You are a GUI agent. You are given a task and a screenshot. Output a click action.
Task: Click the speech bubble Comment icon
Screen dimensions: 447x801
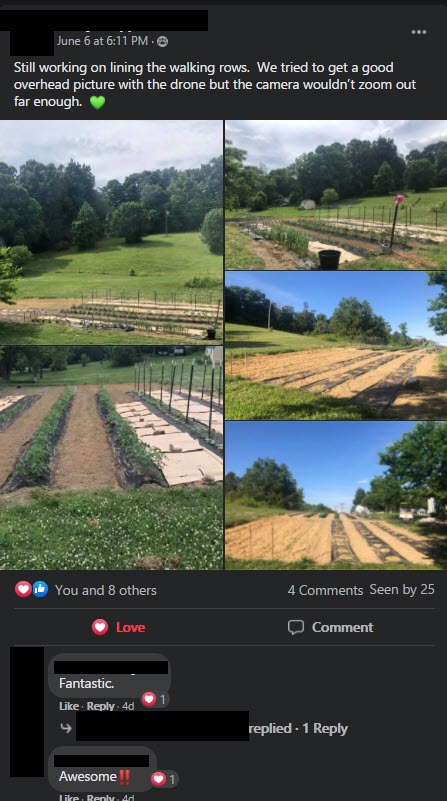point(296,627)
